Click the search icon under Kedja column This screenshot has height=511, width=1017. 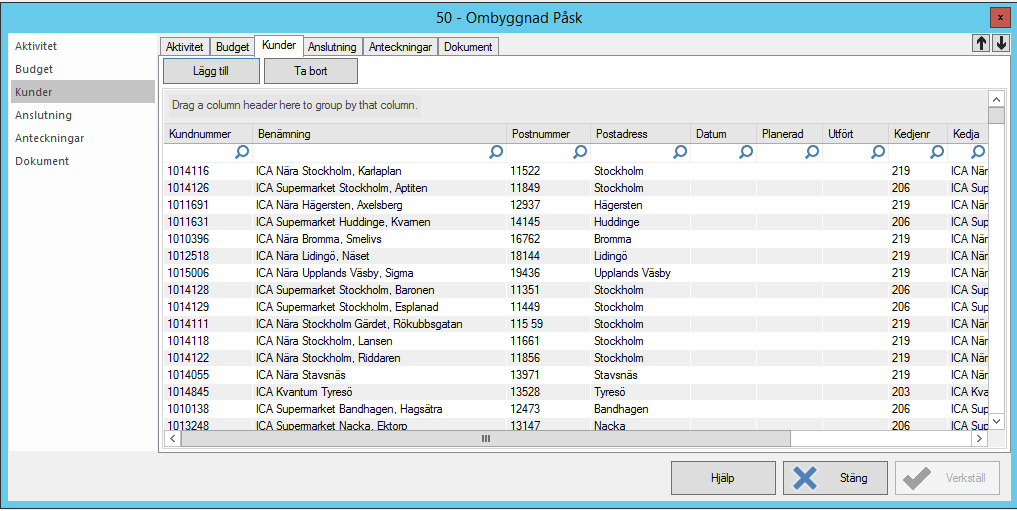click(978, 152)
